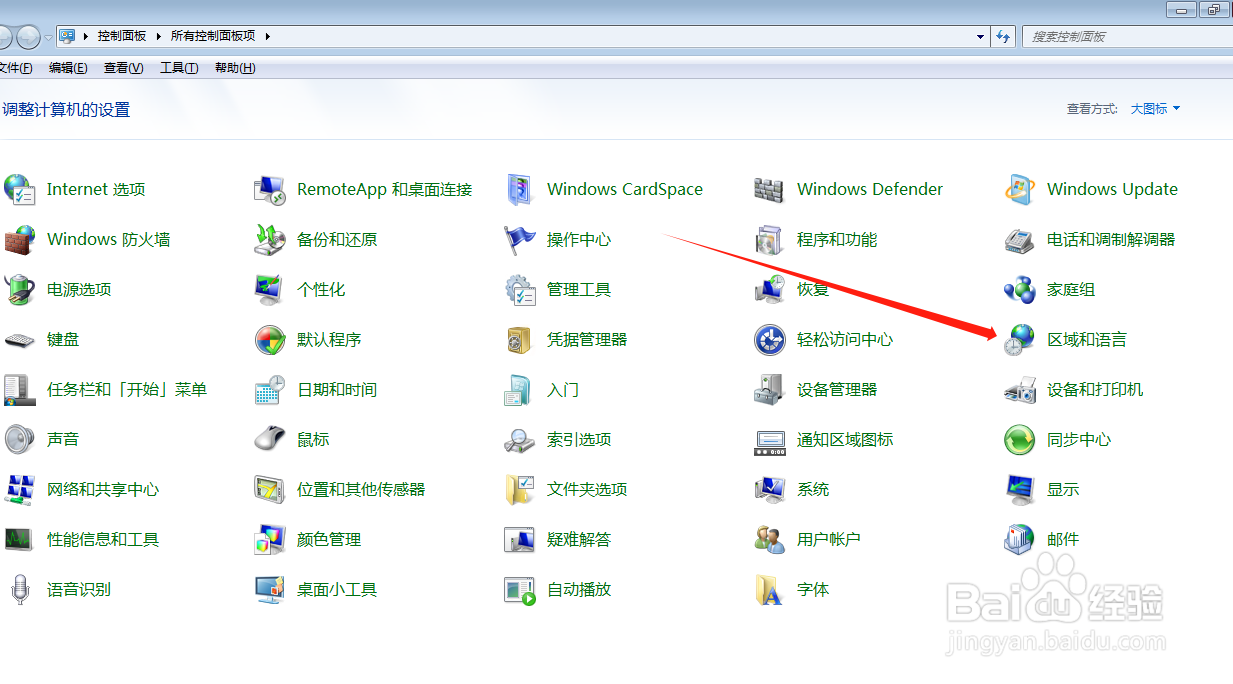The width and height of the screenshot is (1233, 684).
Task: Open the 网络和共享中心 icon
Action: [19, 489]
